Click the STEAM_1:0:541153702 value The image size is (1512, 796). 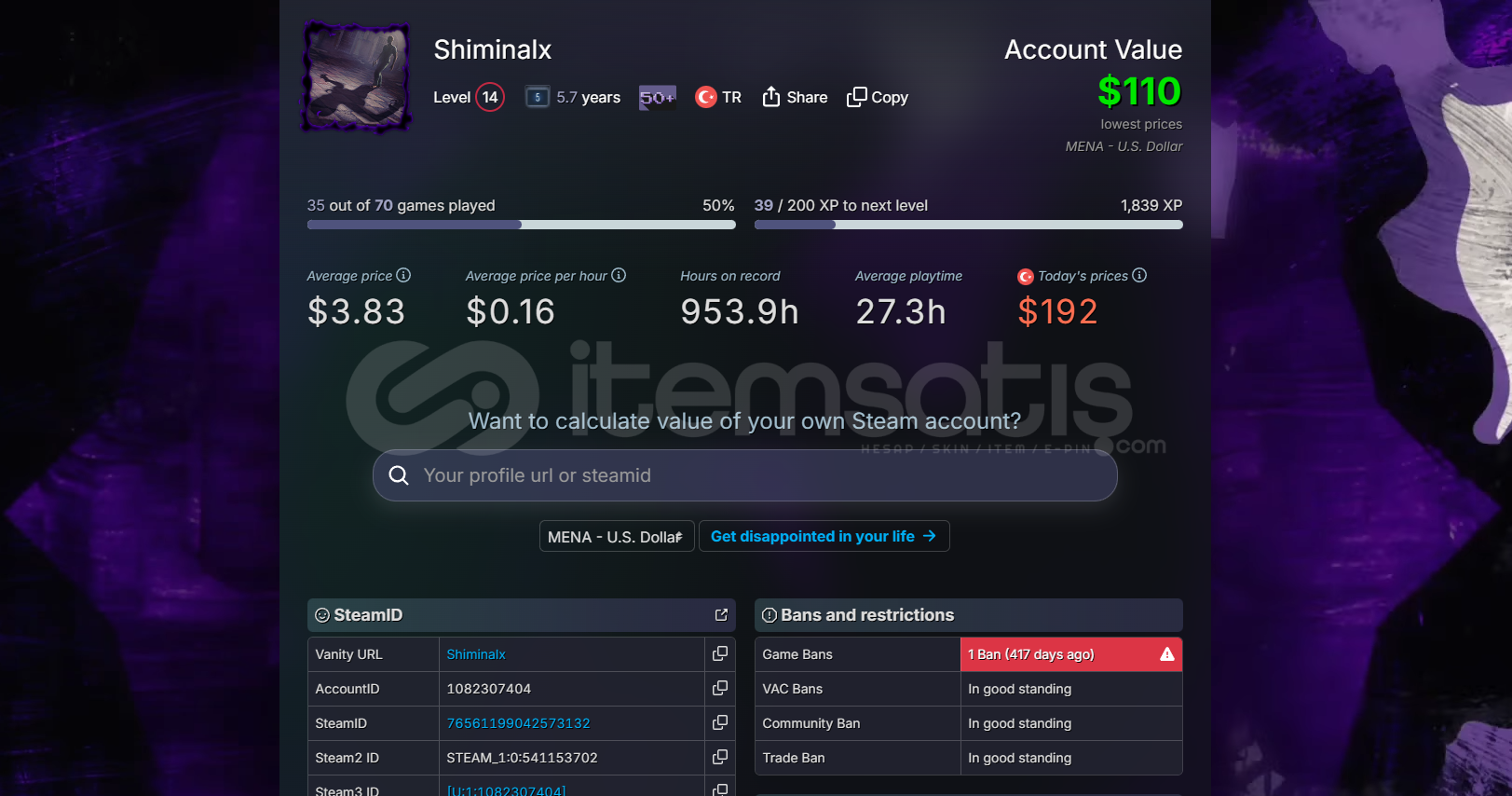click(523, 758)
